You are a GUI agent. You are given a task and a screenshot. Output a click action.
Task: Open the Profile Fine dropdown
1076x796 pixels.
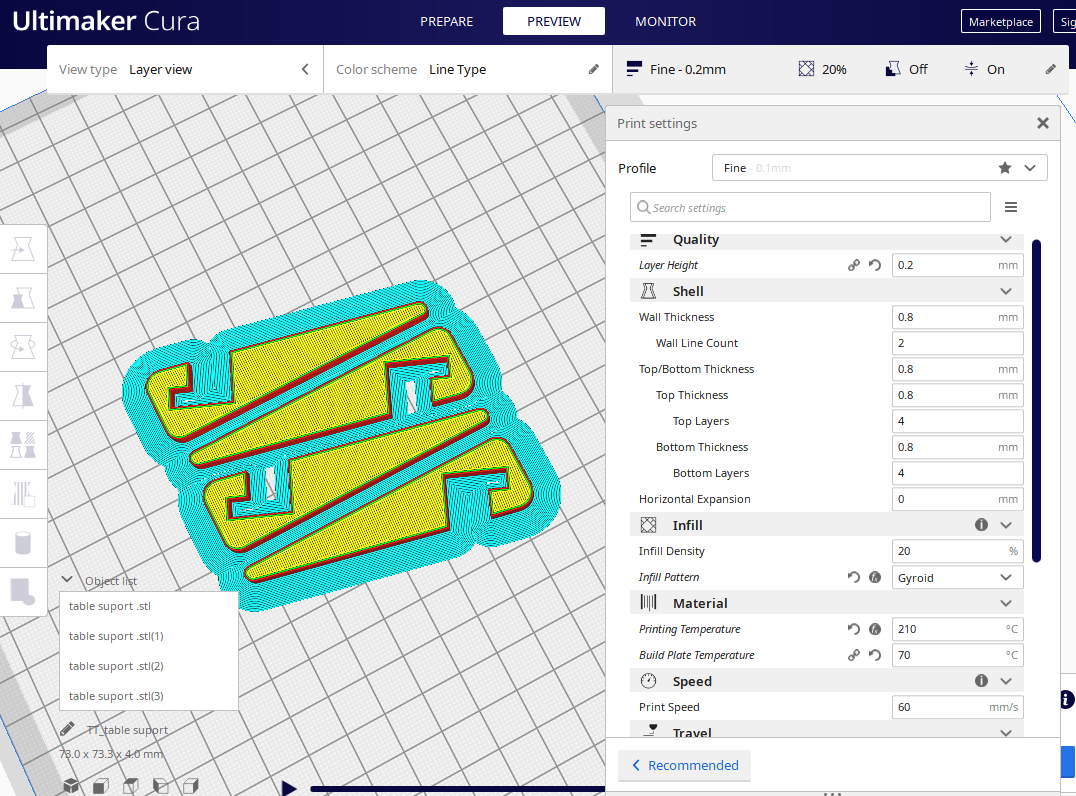pos(880,168)
